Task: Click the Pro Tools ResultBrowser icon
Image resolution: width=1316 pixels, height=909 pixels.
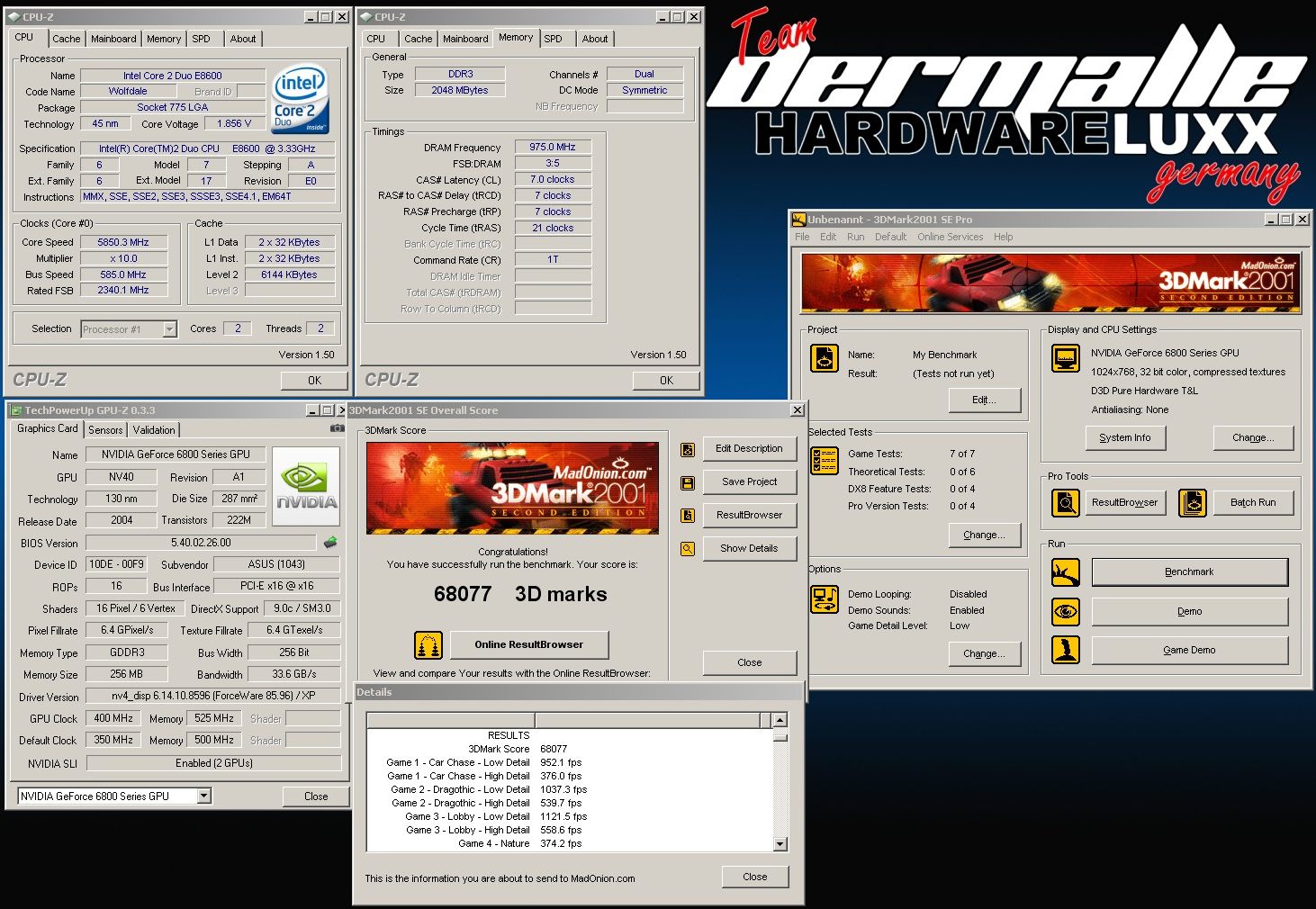Action: point(1066,502)
